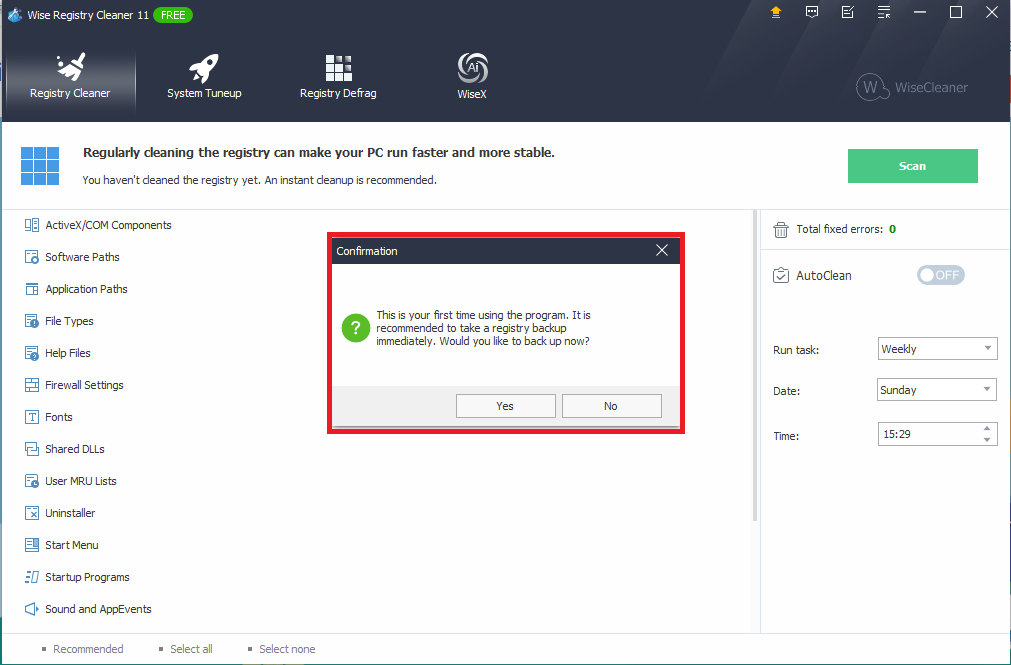Click the edit note icon in title bar
This screenshot has width=1011, height=665.
click(848, 12)
